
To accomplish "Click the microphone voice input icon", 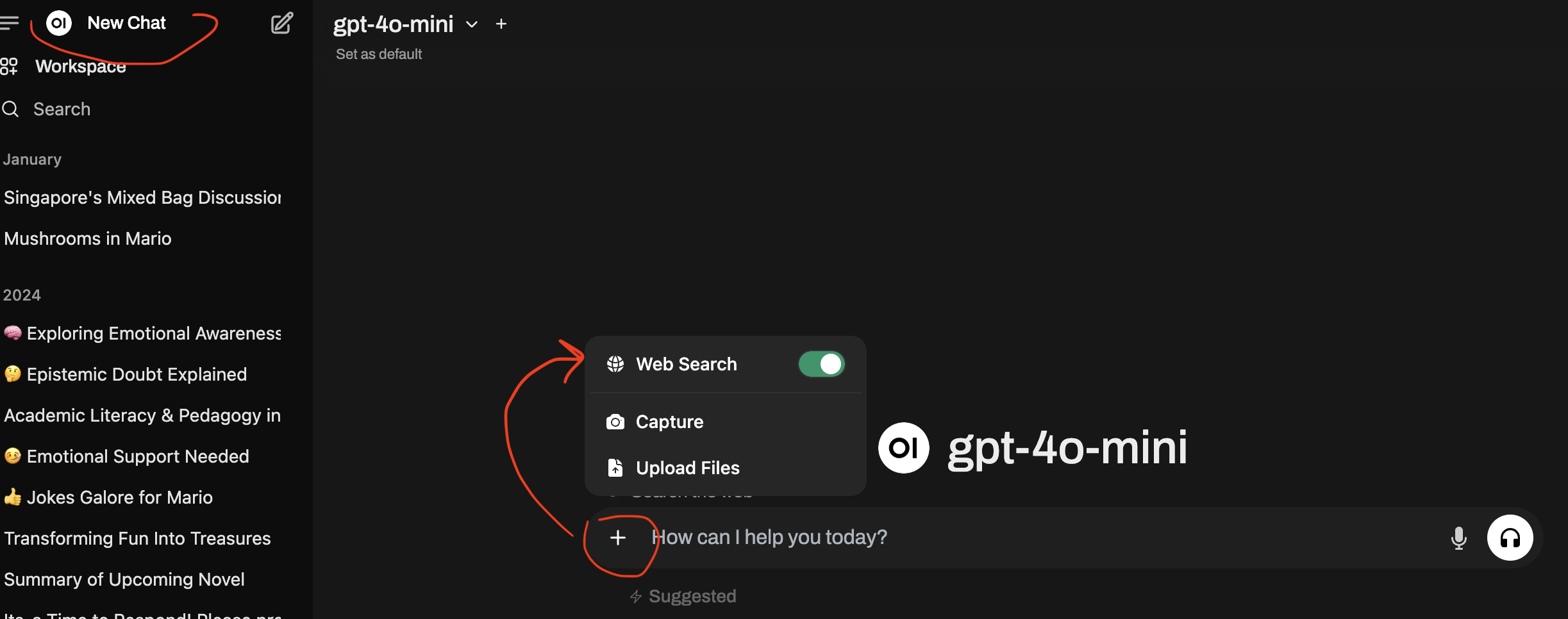I will pos(1458,538).
